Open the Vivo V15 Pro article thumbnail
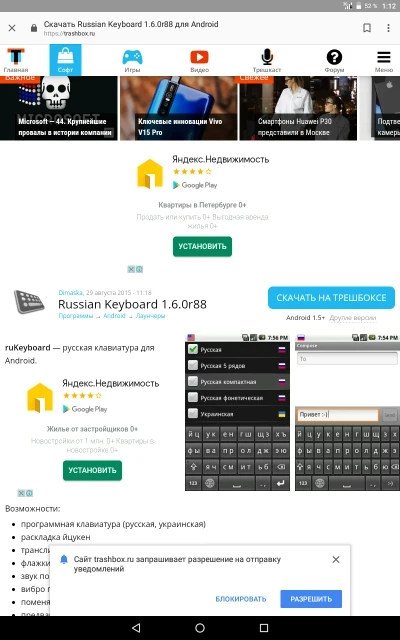400x640 pixels. click(179, 108)
